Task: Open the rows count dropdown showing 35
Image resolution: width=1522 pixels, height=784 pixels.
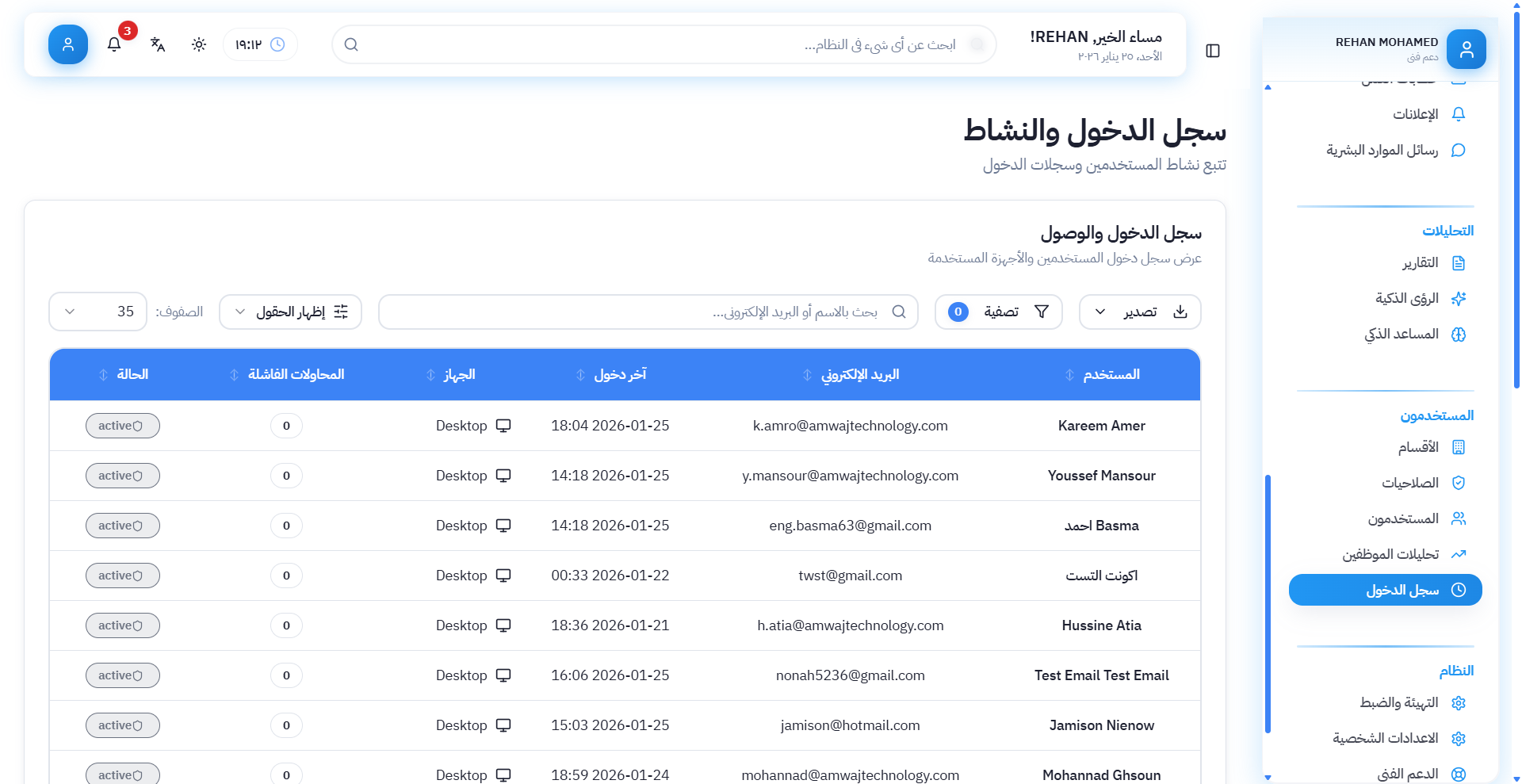Action: [x=98, y=312]
